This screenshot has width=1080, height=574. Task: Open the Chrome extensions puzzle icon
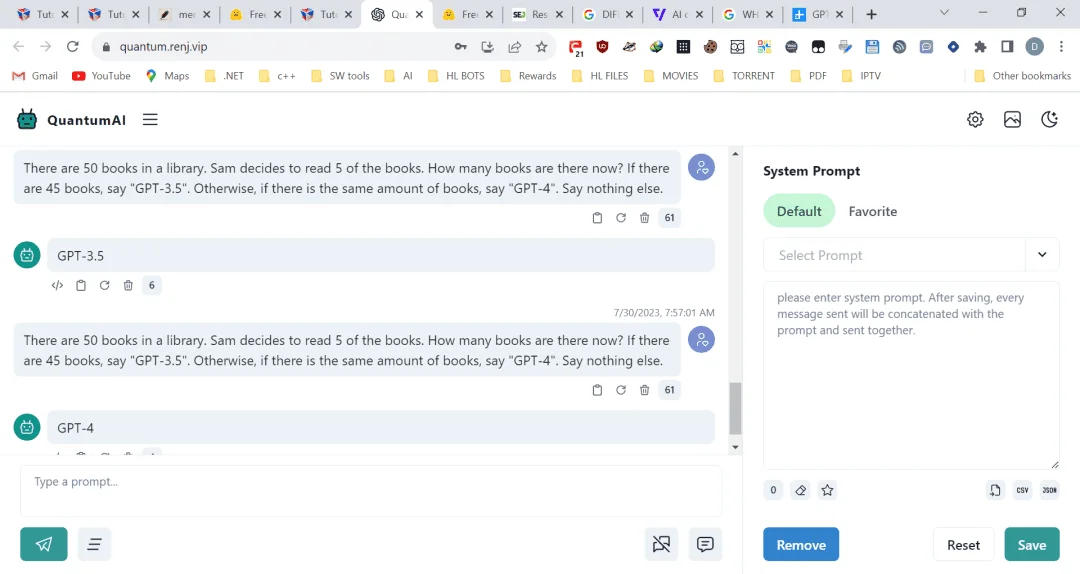click(x=979, y=46)
